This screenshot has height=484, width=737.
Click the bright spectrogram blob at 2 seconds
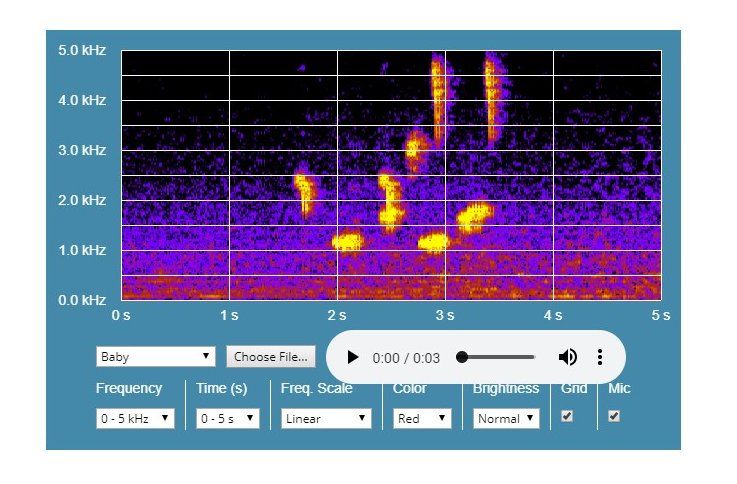tap(348, 241)
